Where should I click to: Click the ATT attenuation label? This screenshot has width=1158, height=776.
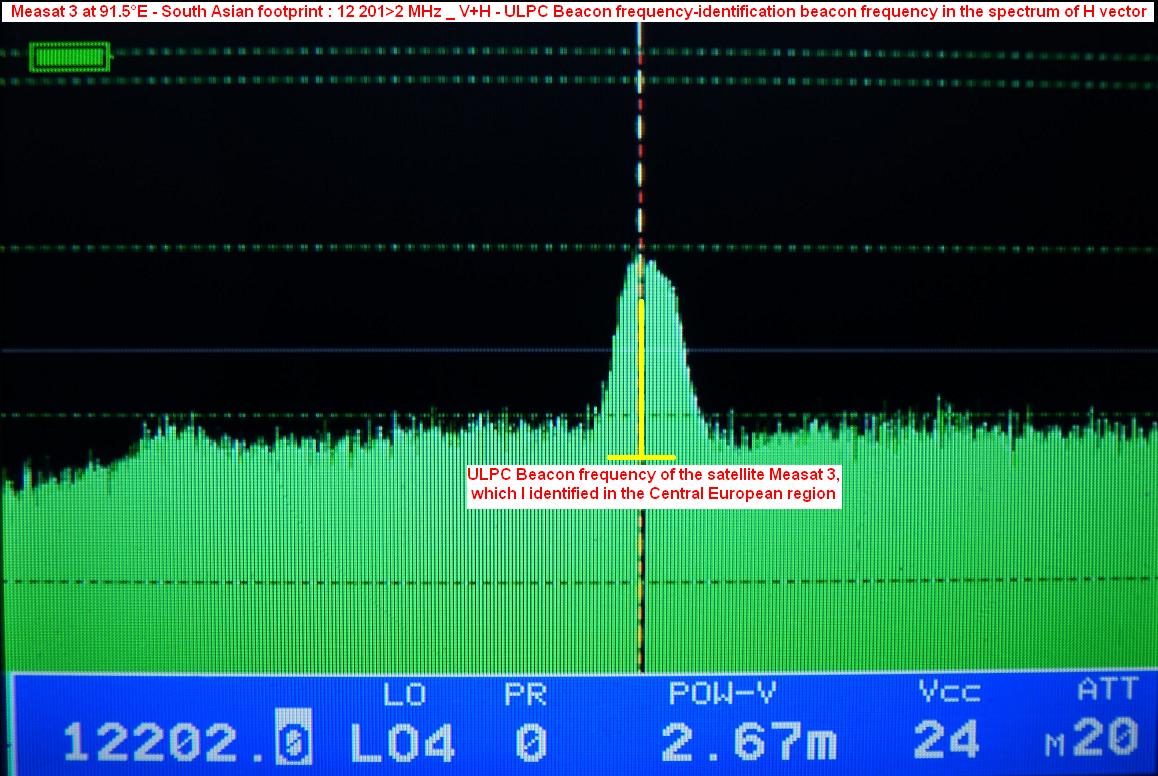tap(1107, 689)
